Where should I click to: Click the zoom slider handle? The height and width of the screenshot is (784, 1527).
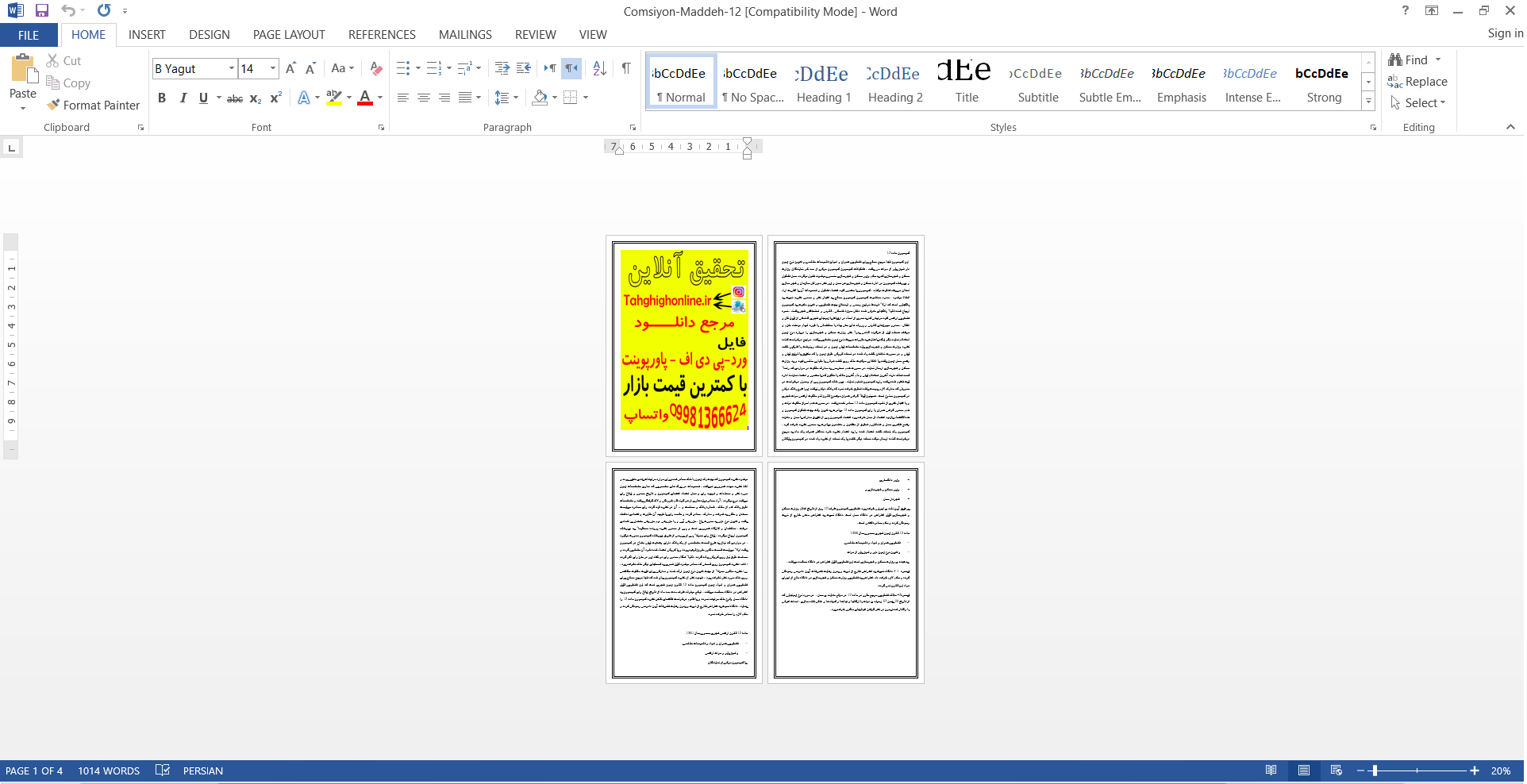[1375, 771]
